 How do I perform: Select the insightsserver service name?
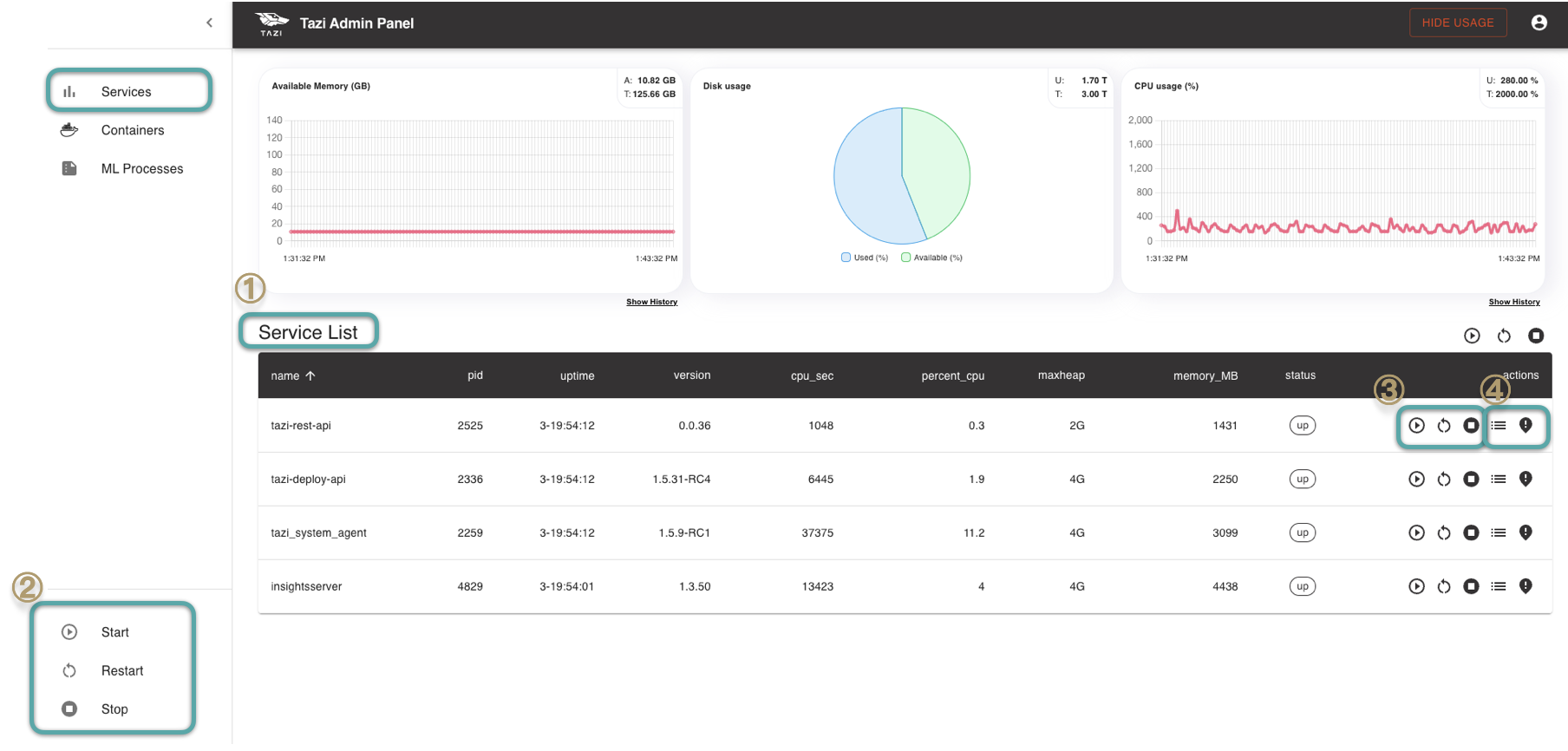click(306, 586)
